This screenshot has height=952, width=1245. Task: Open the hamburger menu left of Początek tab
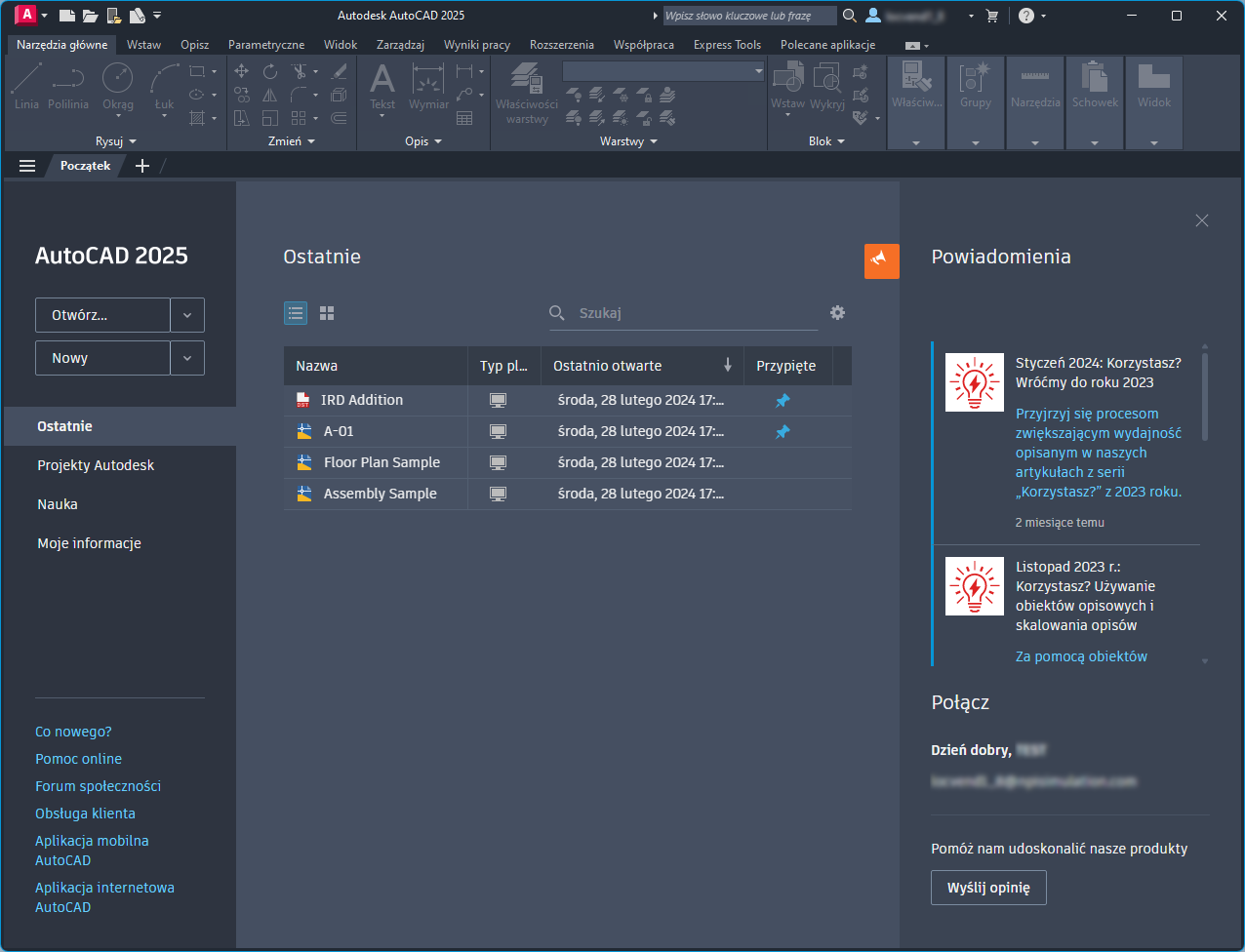point(27,166)
